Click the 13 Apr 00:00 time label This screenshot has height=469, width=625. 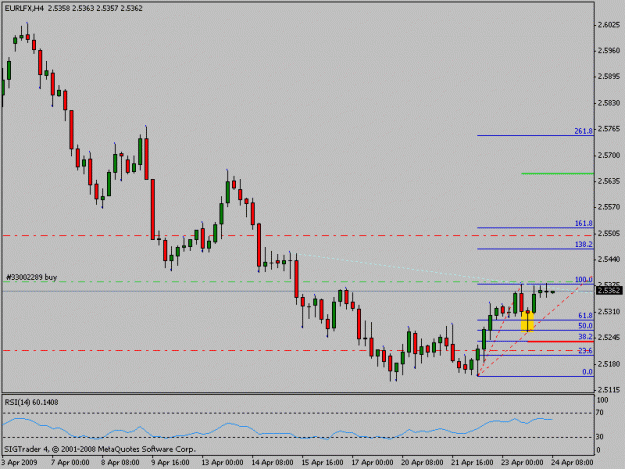(x=222, y=462)
